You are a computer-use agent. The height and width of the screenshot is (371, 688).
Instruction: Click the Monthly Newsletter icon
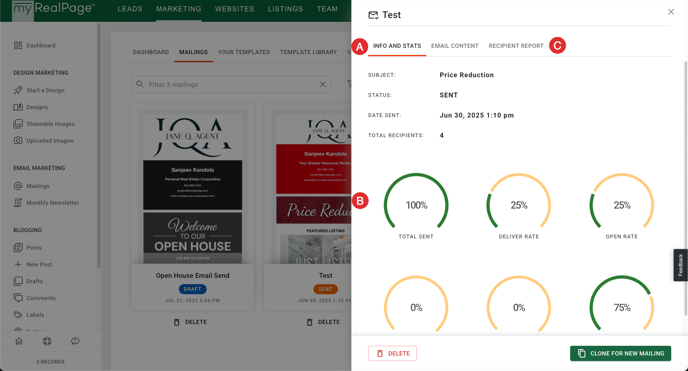[x=18, y=203]
